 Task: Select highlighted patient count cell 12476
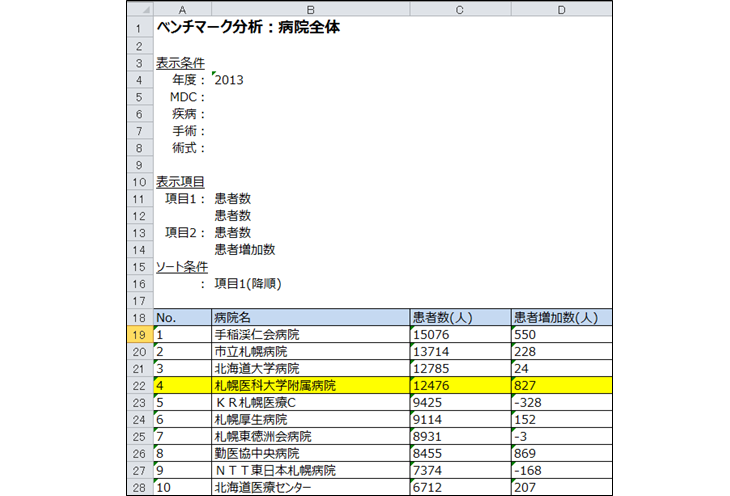460,386
